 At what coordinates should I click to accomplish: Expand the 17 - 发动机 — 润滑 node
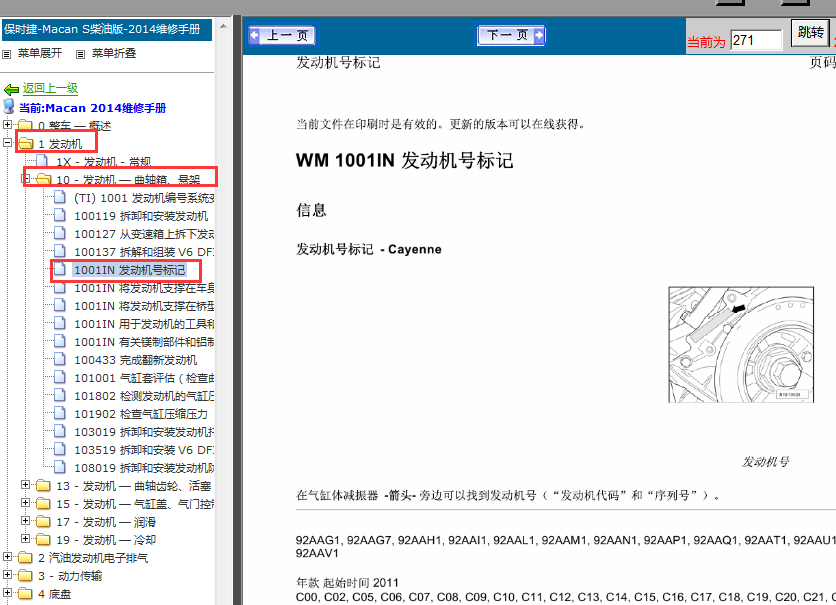pyautogui.click(x=26, y=521)
